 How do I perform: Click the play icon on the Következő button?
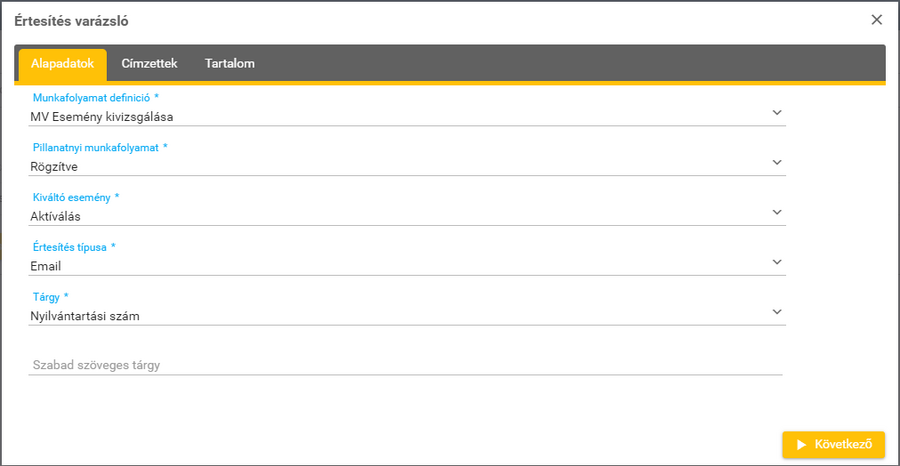(x=800, y=445)
